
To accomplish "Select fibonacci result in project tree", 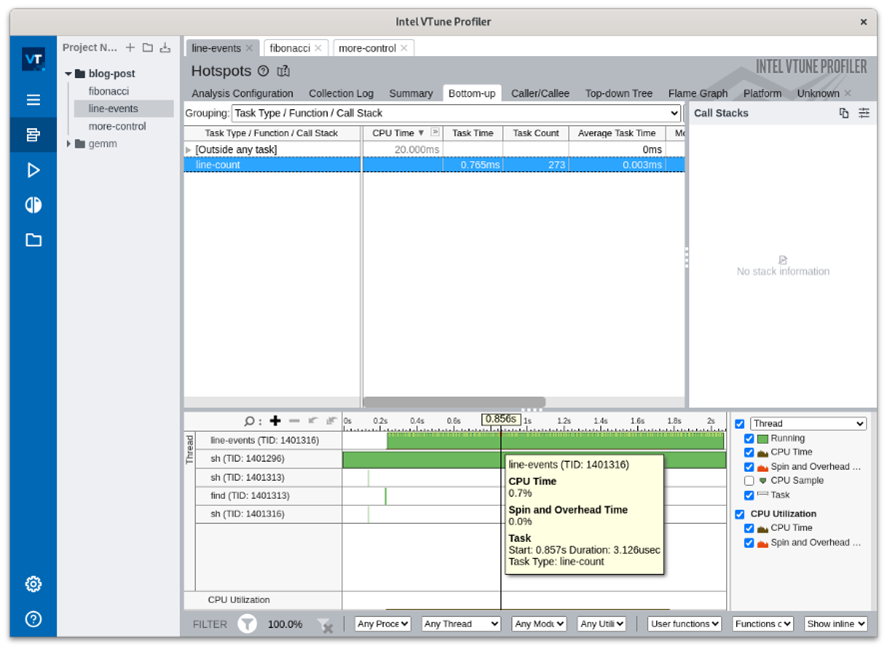I will click(109, 91).
